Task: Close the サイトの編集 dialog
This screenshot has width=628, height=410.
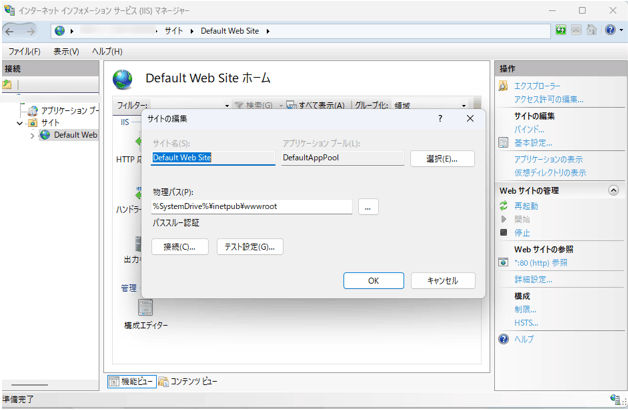Action: pos(470,119)
